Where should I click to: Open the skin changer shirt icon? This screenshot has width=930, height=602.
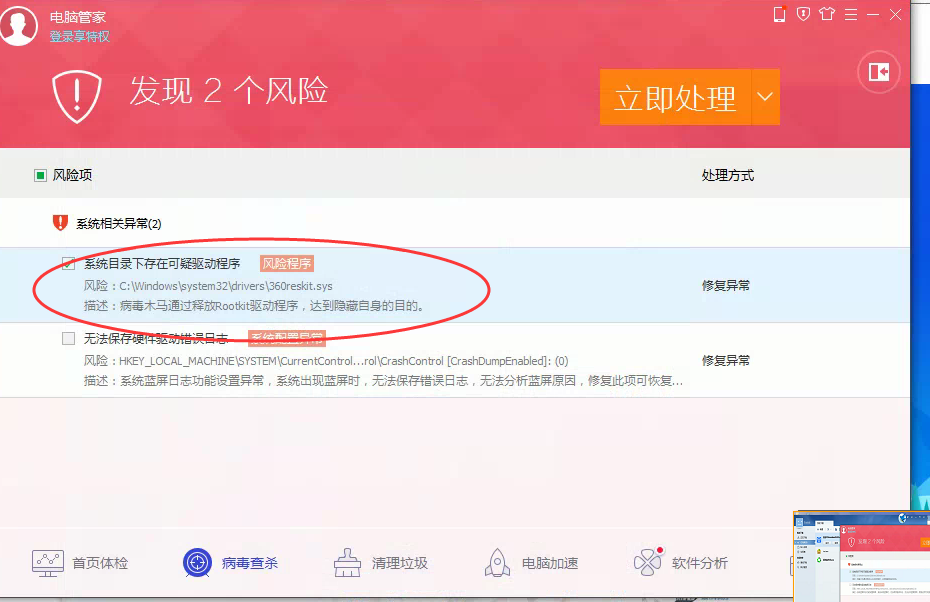click(x=826, y=14)
